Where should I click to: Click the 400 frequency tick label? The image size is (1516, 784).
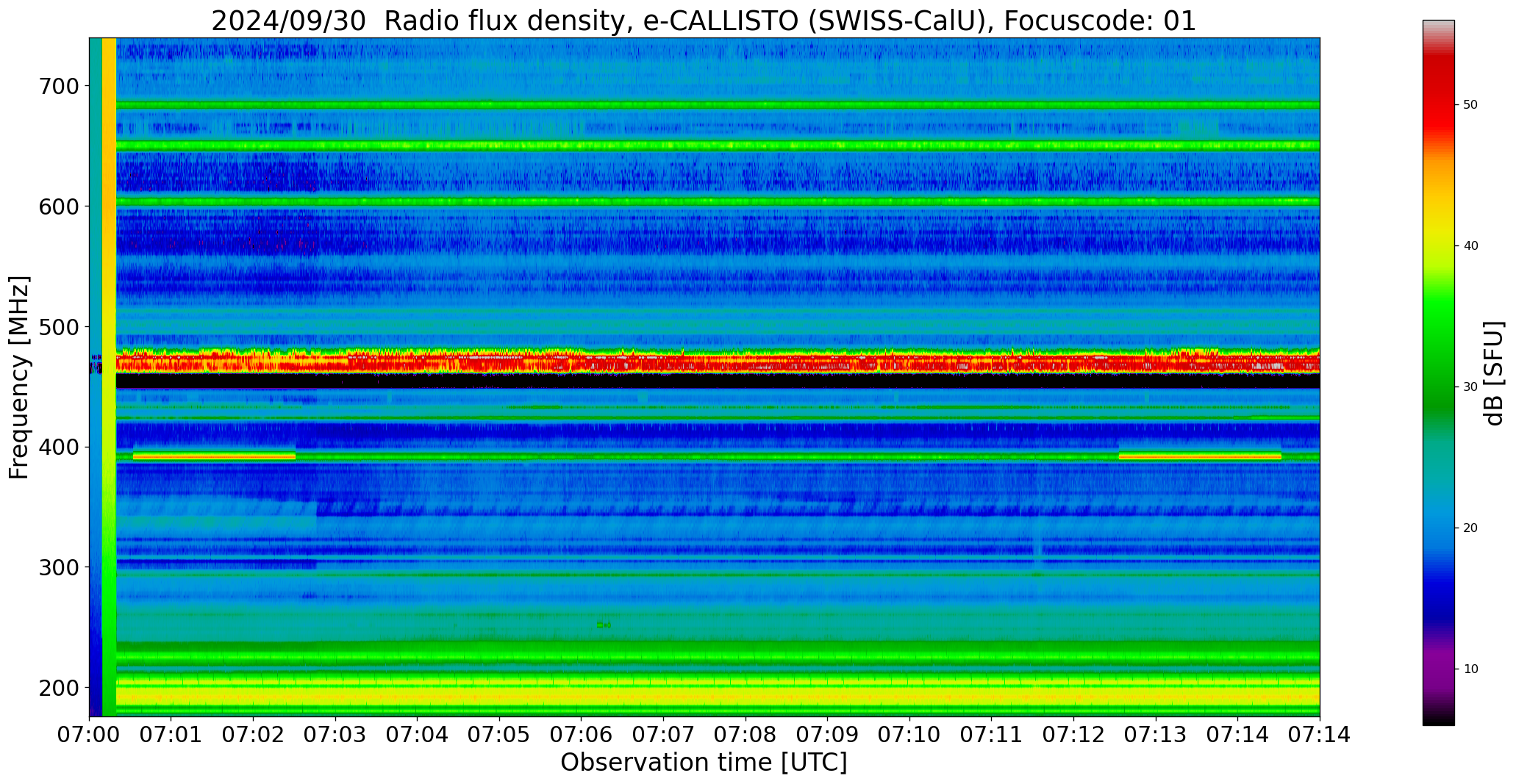[x=58, y=447]
